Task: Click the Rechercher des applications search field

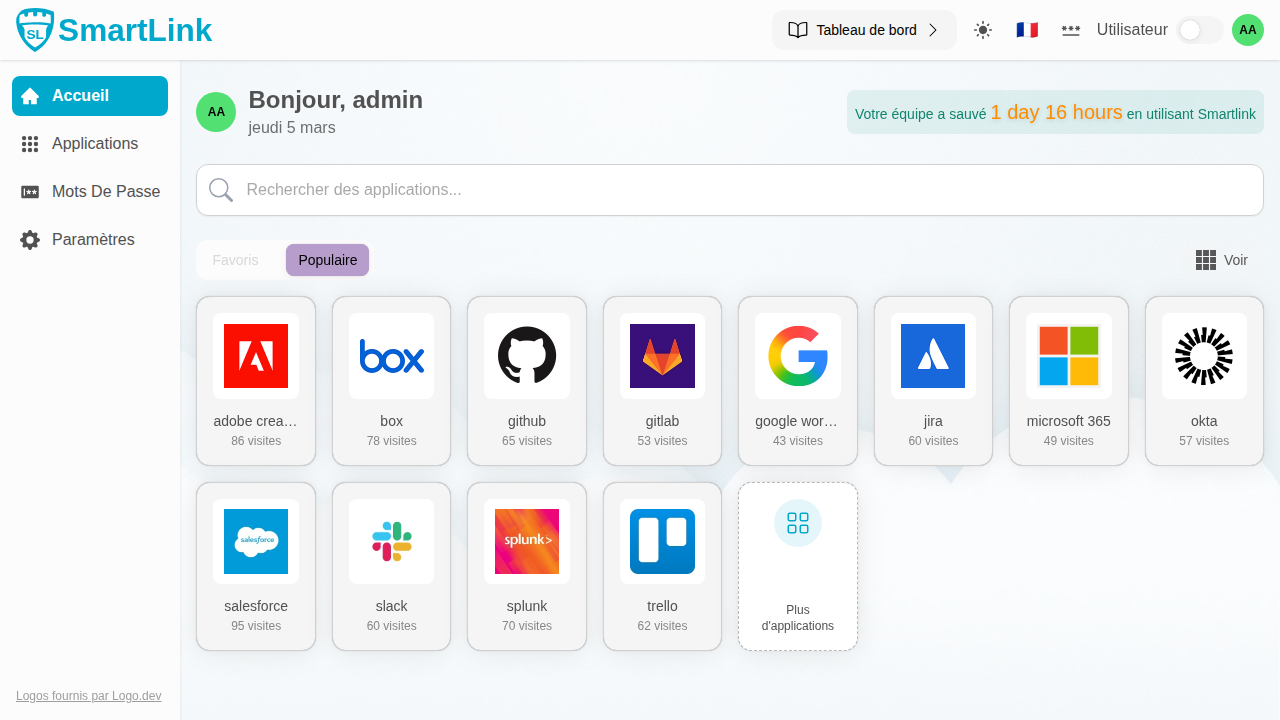Action: coord(730,190)
